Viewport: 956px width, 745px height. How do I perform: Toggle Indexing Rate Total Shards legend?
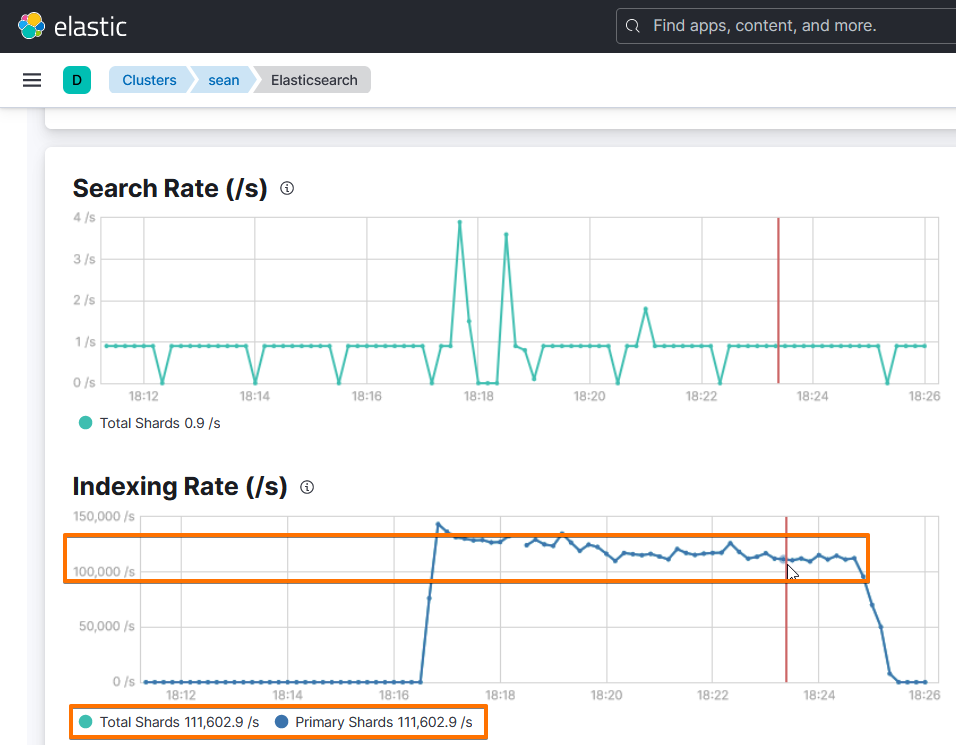pos(169,722)
